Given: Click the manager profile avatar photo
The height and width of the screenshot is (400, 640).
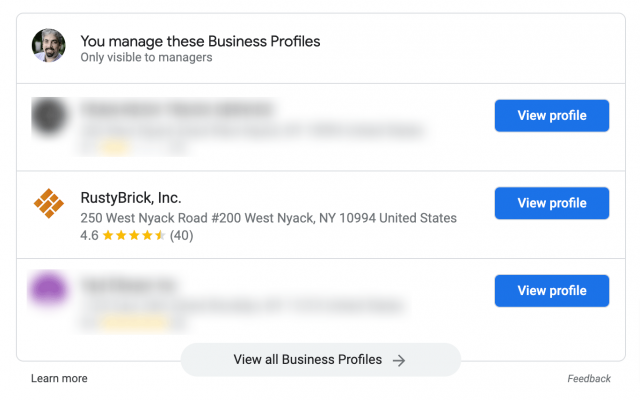Looking at the screenshot, I should pos(48,45).
